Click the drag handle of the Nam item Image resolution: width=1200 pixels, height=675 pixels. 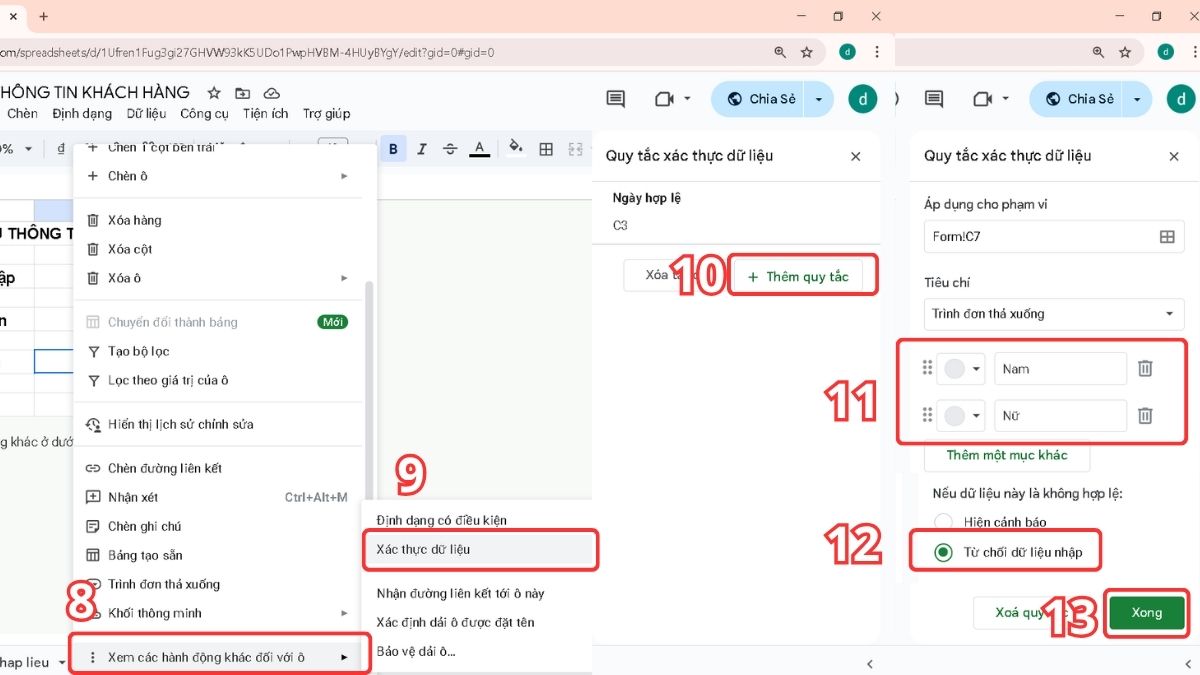pos(927,368)
